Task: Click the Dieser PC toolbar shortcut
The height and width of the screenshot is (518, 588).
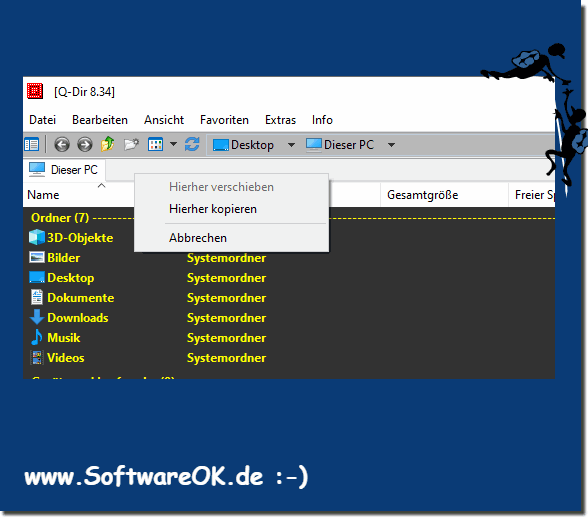Action: tap(340, 145)
